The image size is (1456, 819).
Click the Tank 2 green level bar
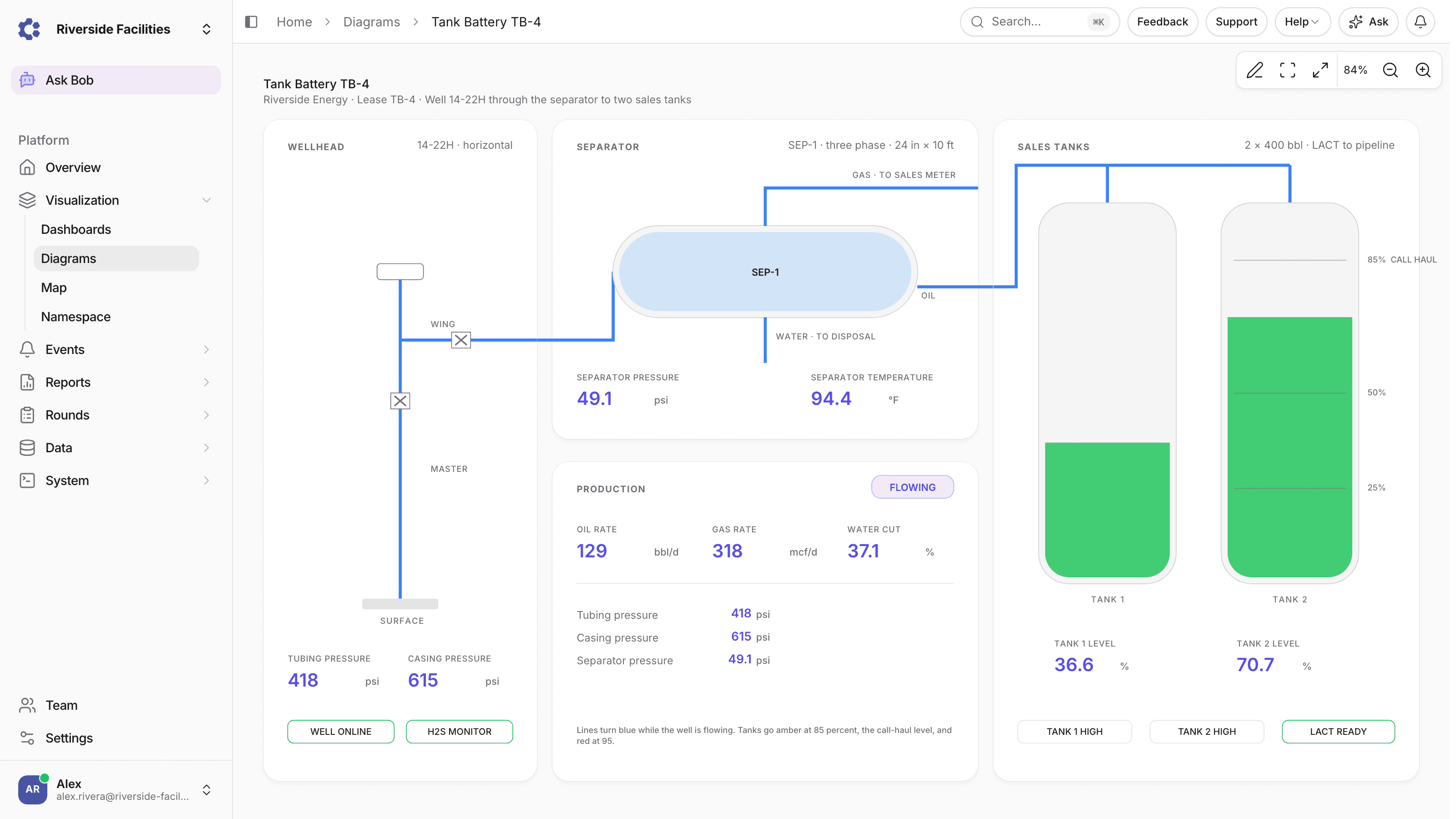click(1290, 446)
